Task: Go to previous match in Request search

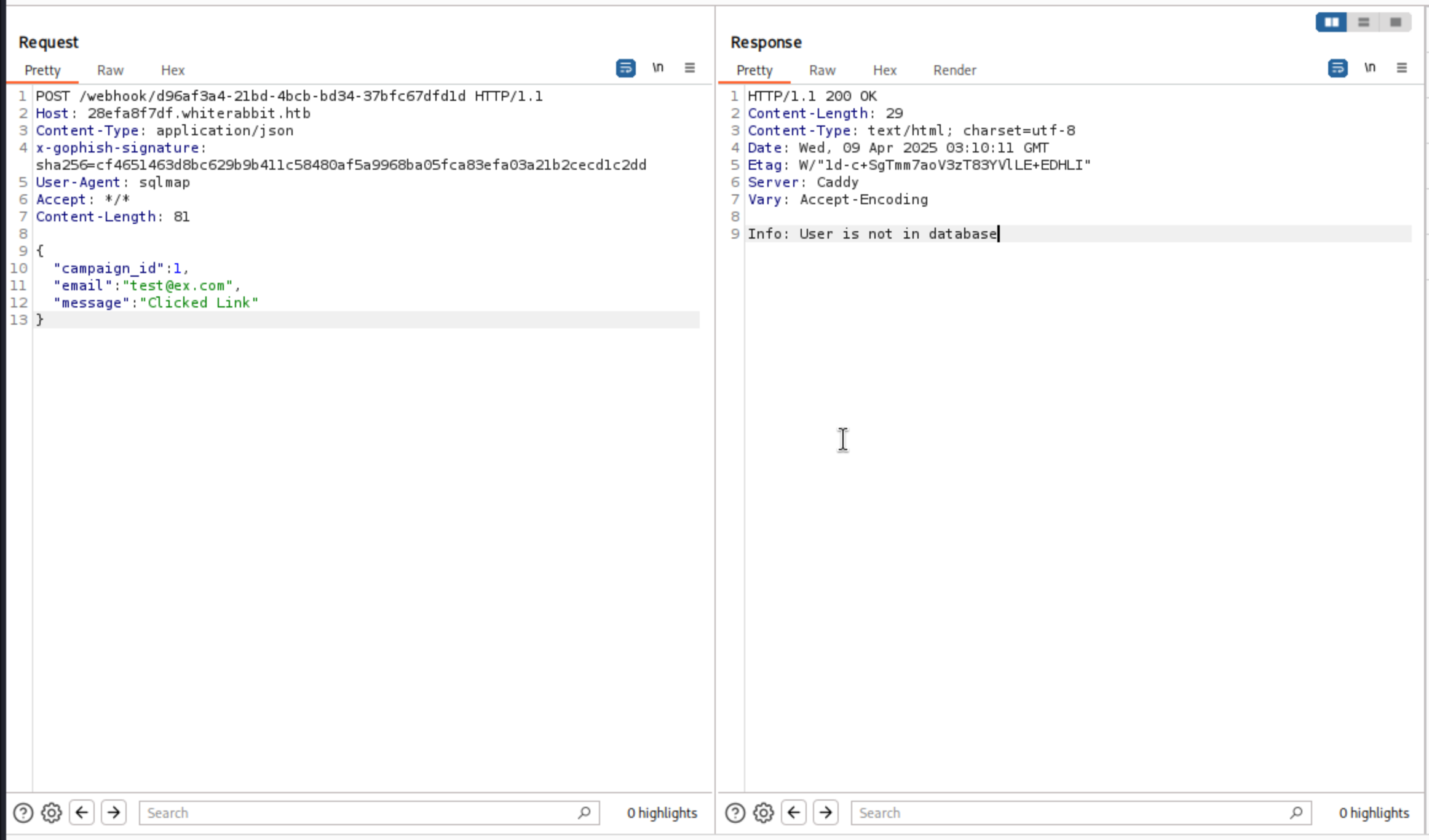Action: pos(82,813)
